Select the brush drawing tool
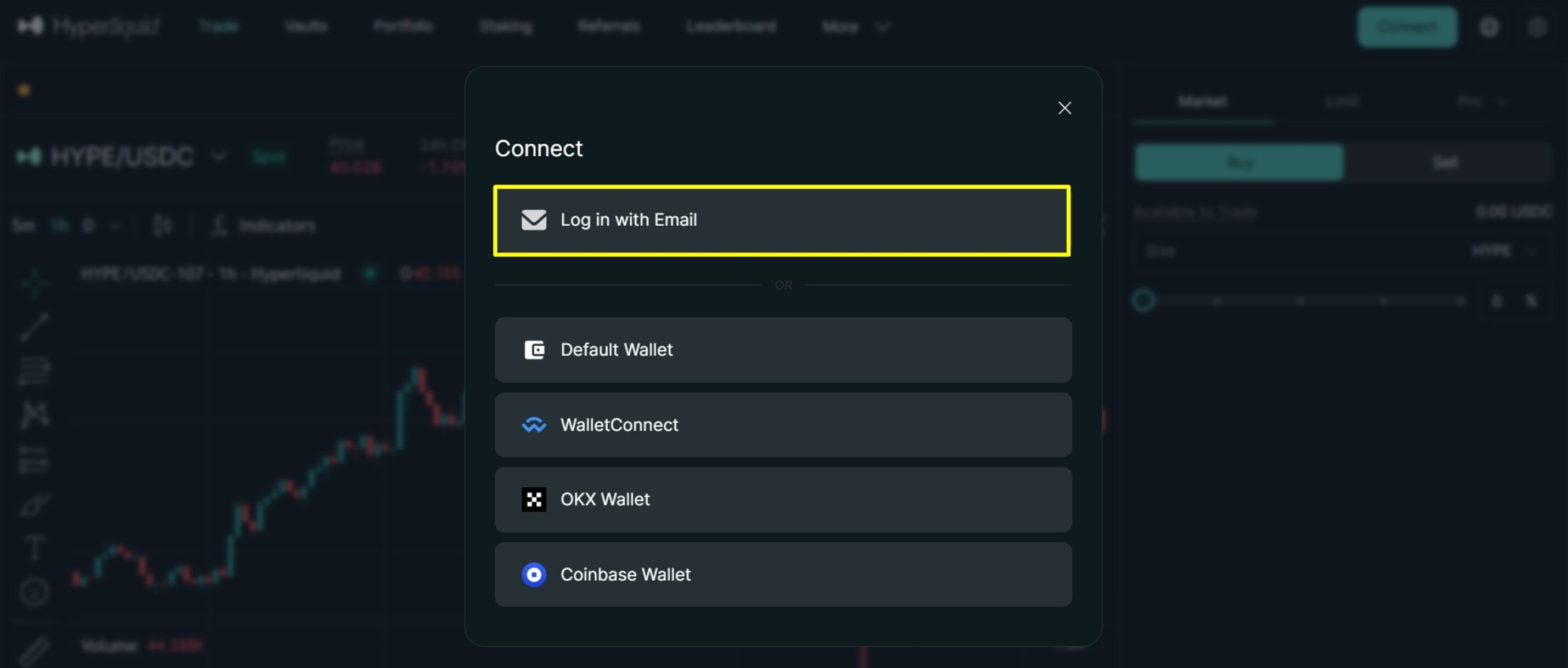Image resolution: width=1568 pixels, height=668 pixels. [x=35, y=504]
